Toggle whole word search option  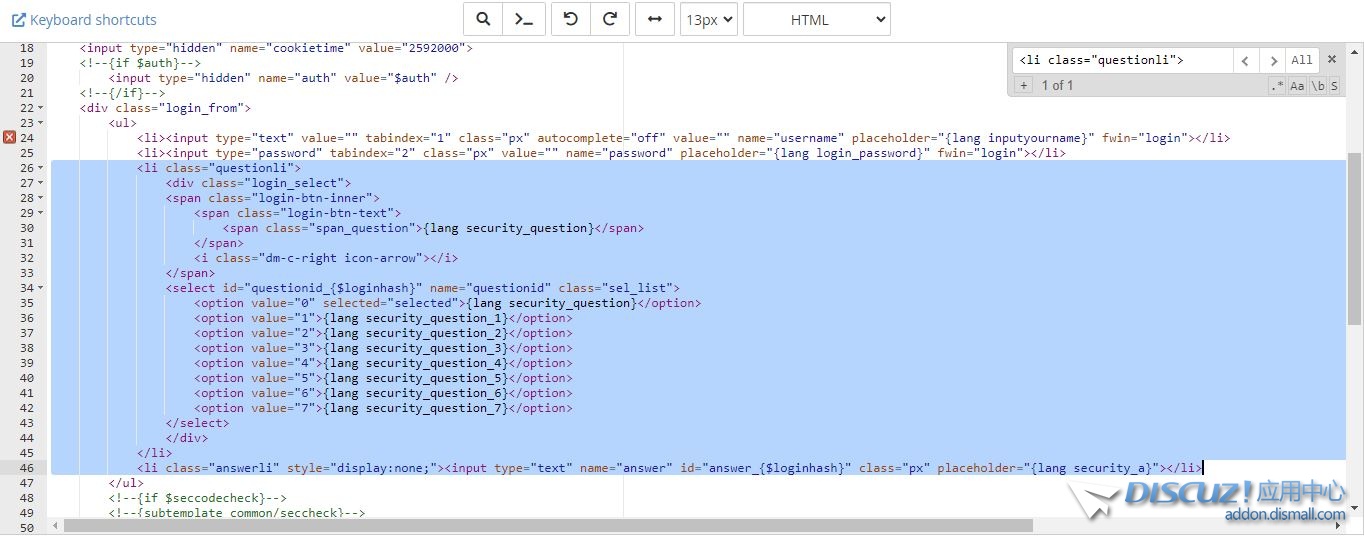click(1318, 86)
